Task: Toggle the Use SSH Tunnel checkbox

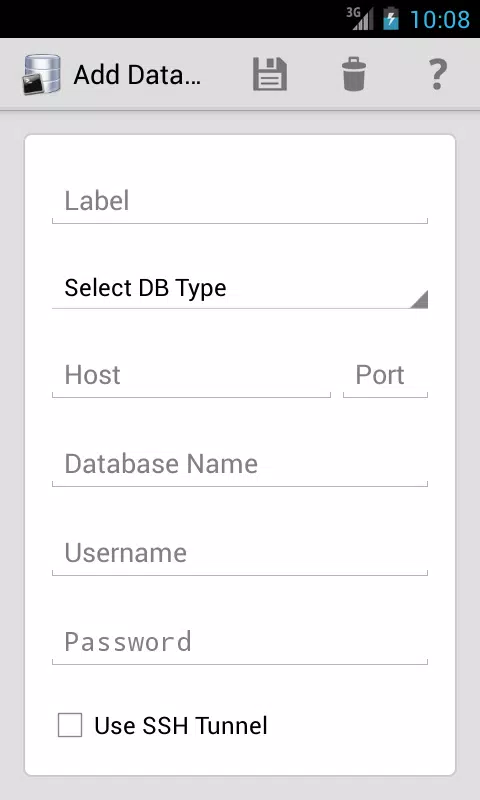Action: pyautogui.click(x=70, y=725)
